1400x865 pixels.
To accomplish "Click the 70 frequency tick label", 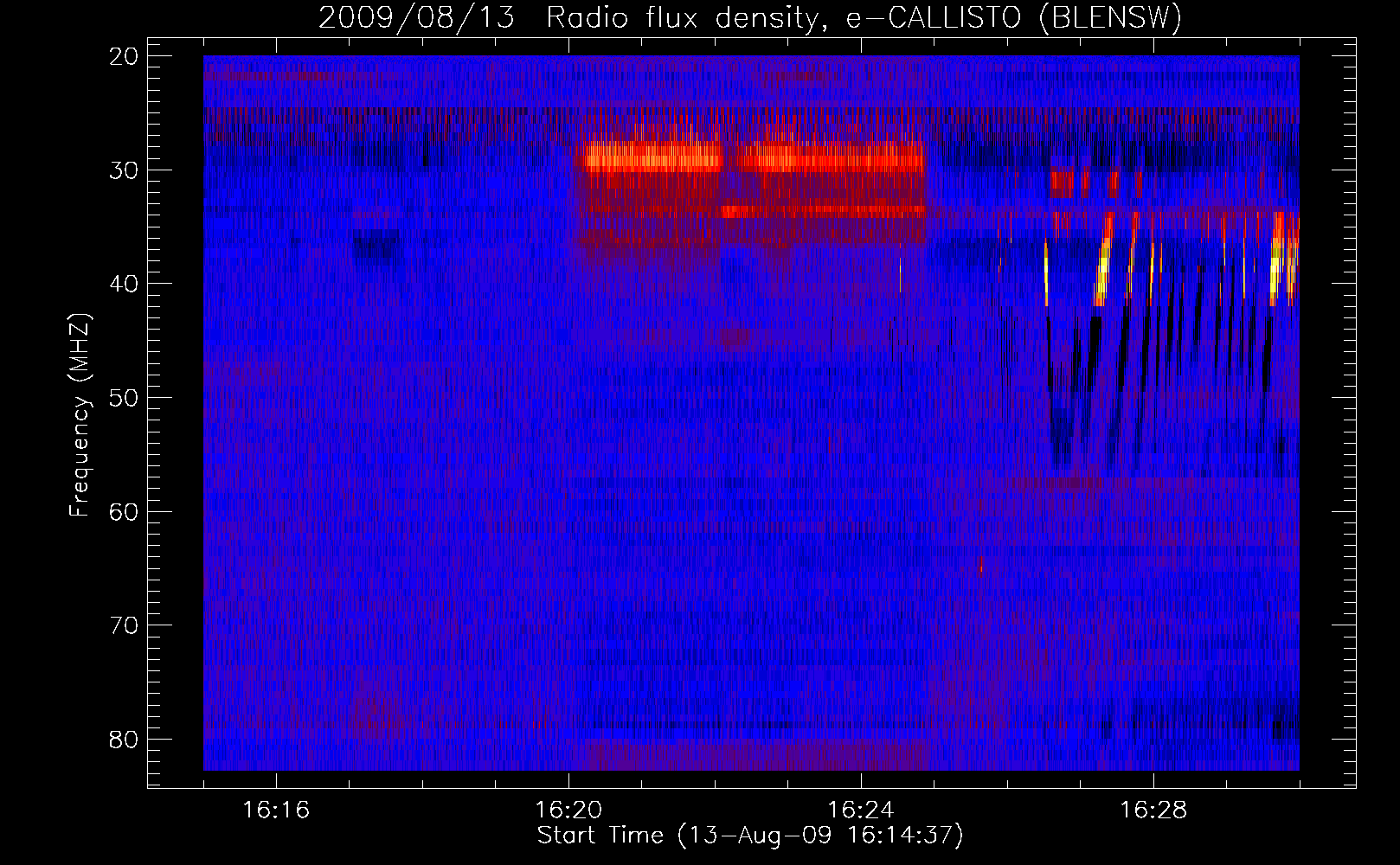I will [x=125, y=625].
